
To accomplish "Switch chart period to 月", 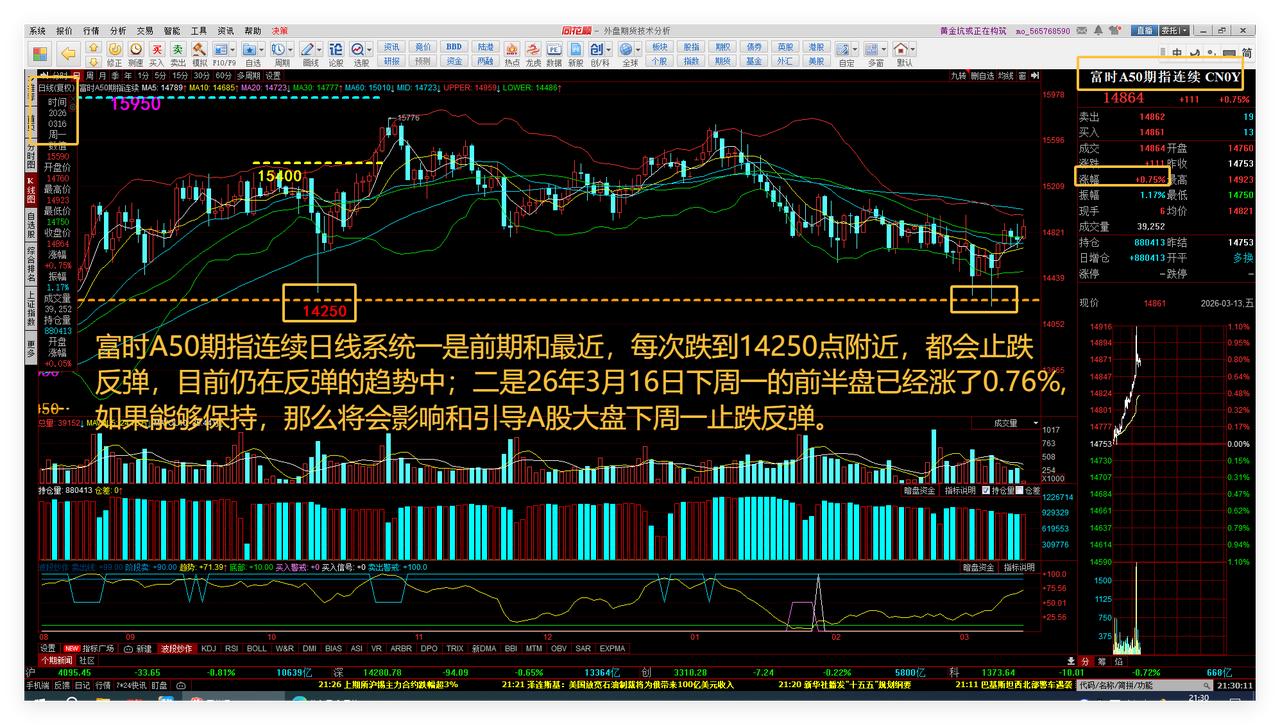I will click(x=101, y=75).
